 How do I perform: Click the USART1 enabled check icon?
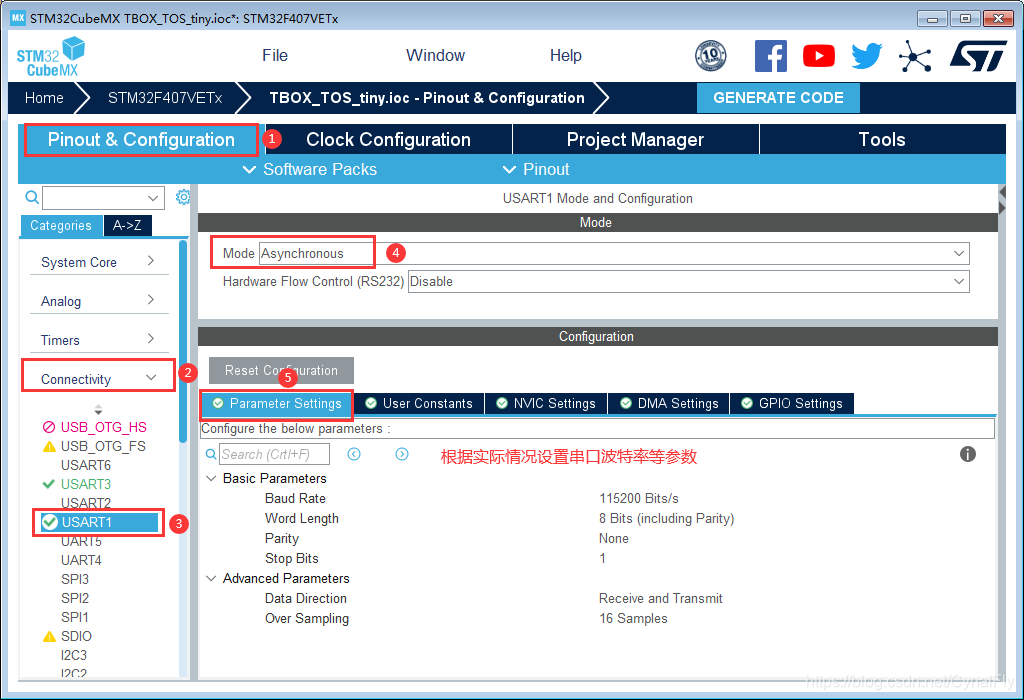tap(50, 522)
